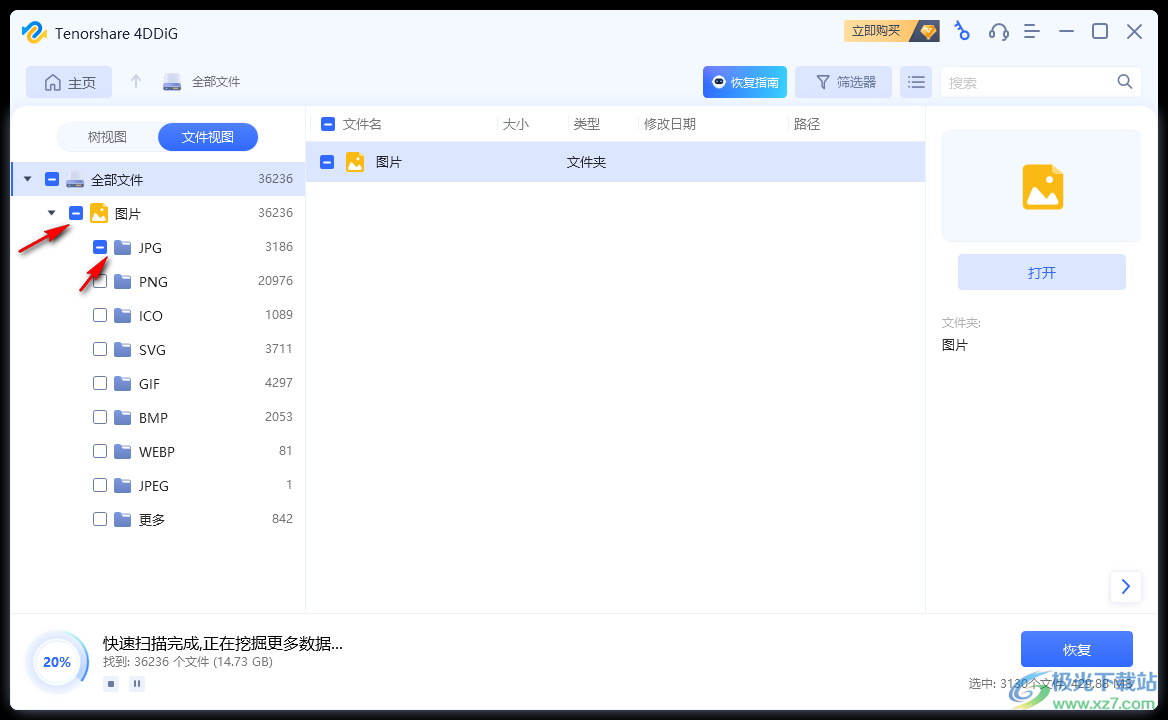Click the 图片 picture icon in tree
The height and width of the screenshot is (720, 1168).
coord(99,213)
